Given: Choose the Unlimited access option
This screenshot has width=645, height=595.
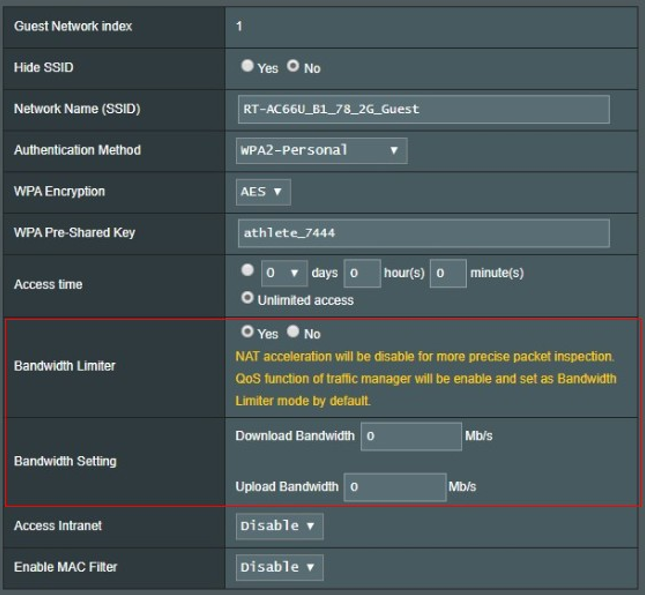Looking at the screenshot, I should (247, 298).
